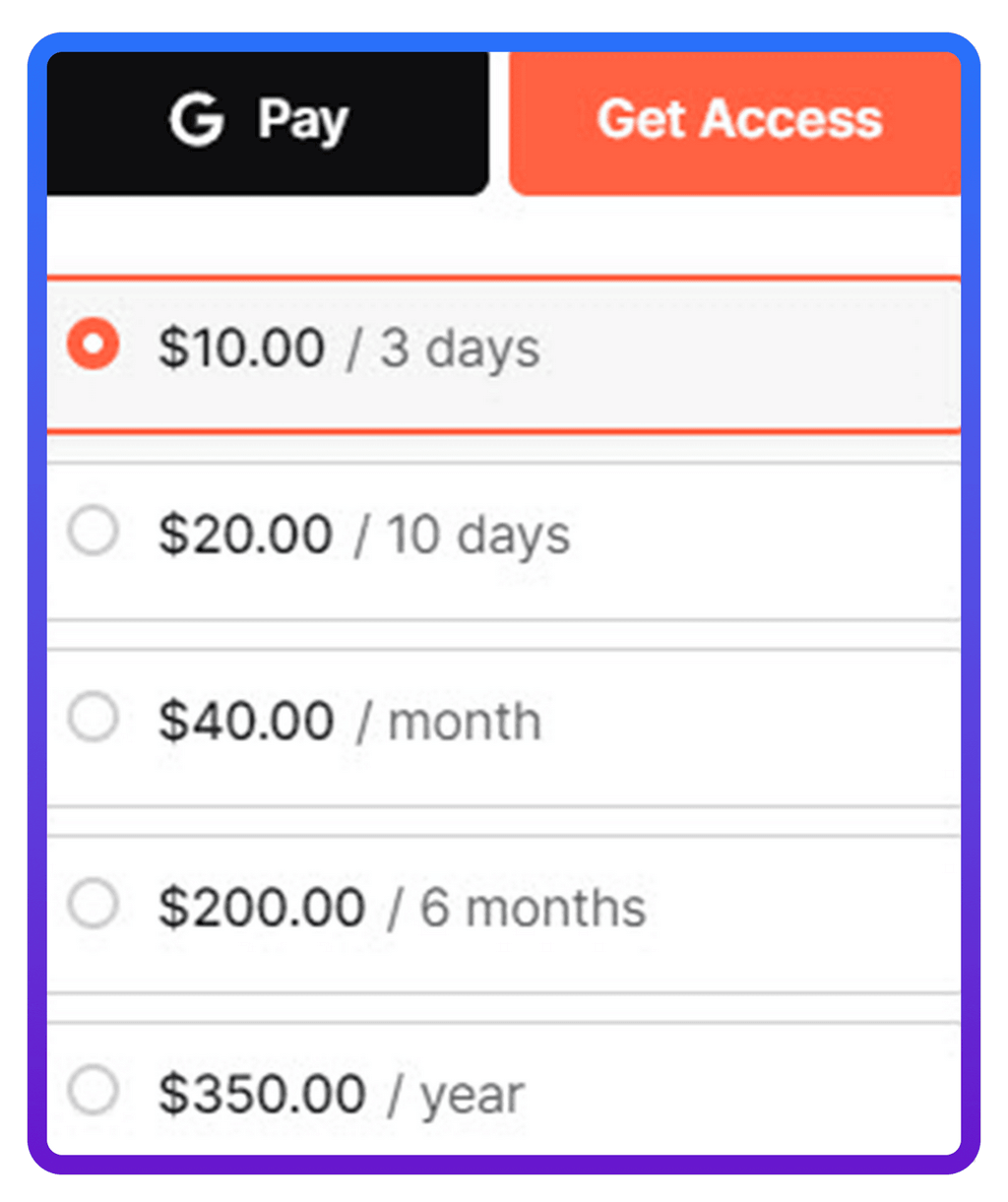Click the / 6 months duration text

coord(516,910)
